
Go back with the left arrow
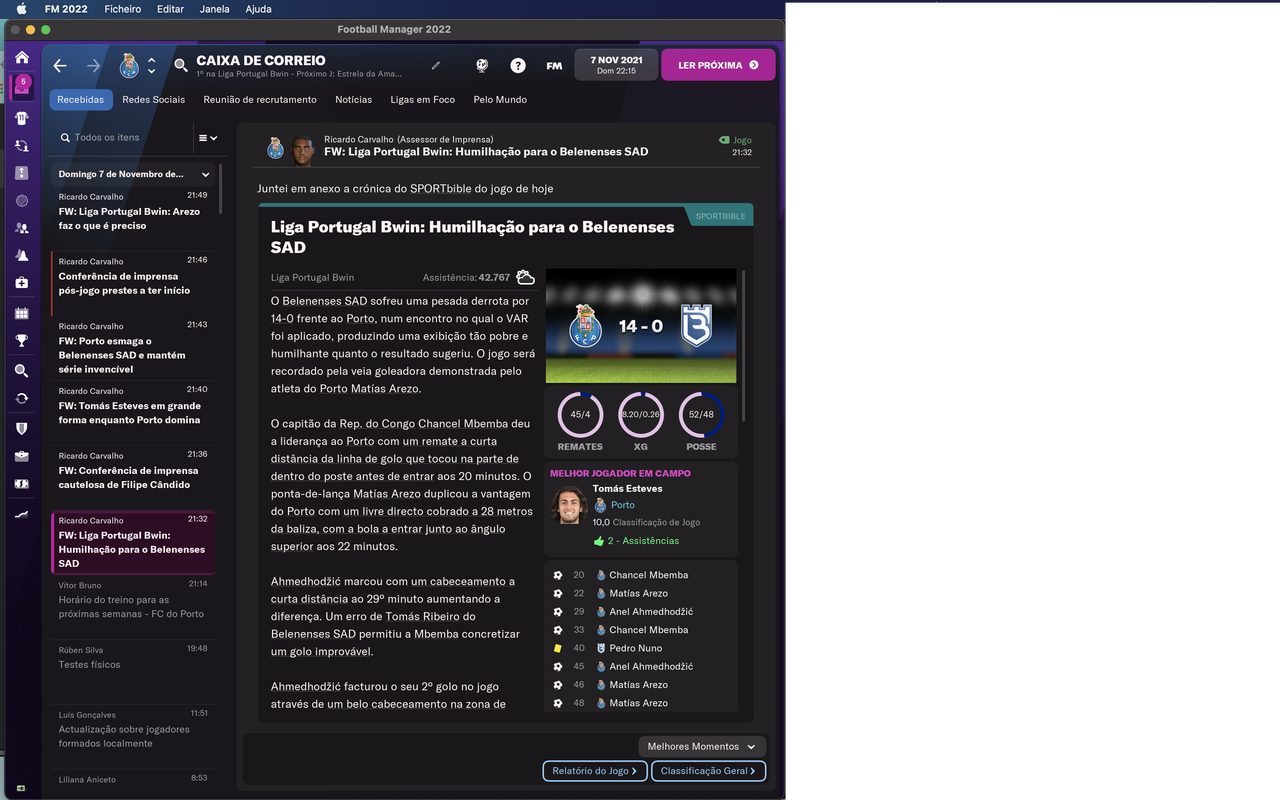pyautogui.click(x=60, y=66)
